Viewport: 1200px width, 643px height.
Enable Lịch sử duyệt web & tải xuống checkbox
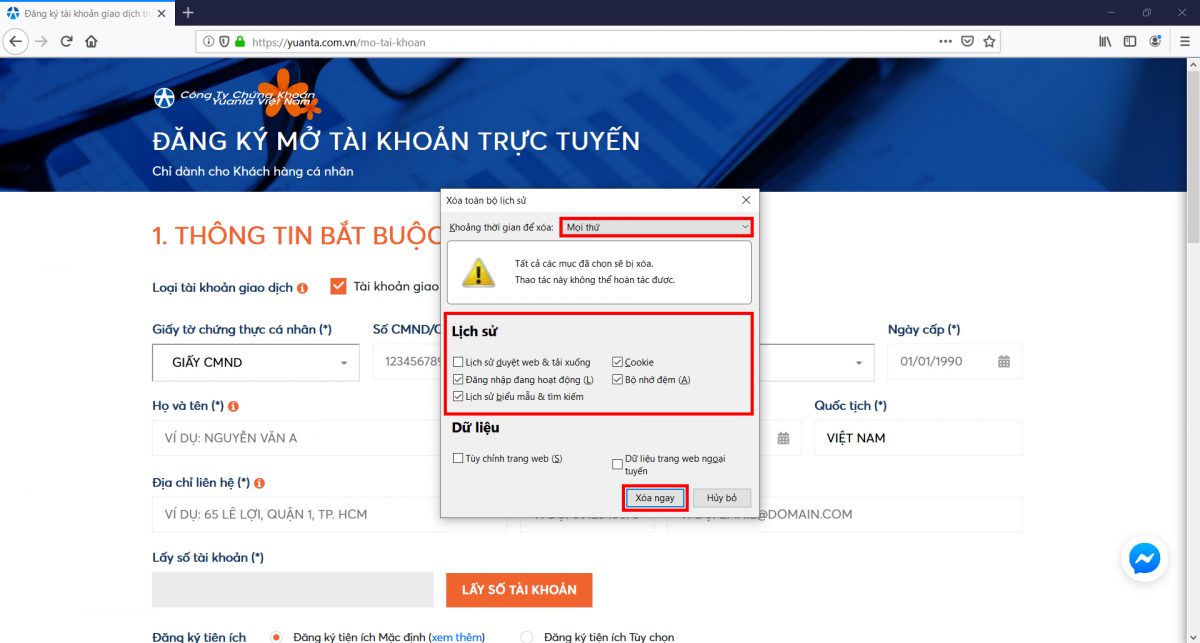coord(458,362)
